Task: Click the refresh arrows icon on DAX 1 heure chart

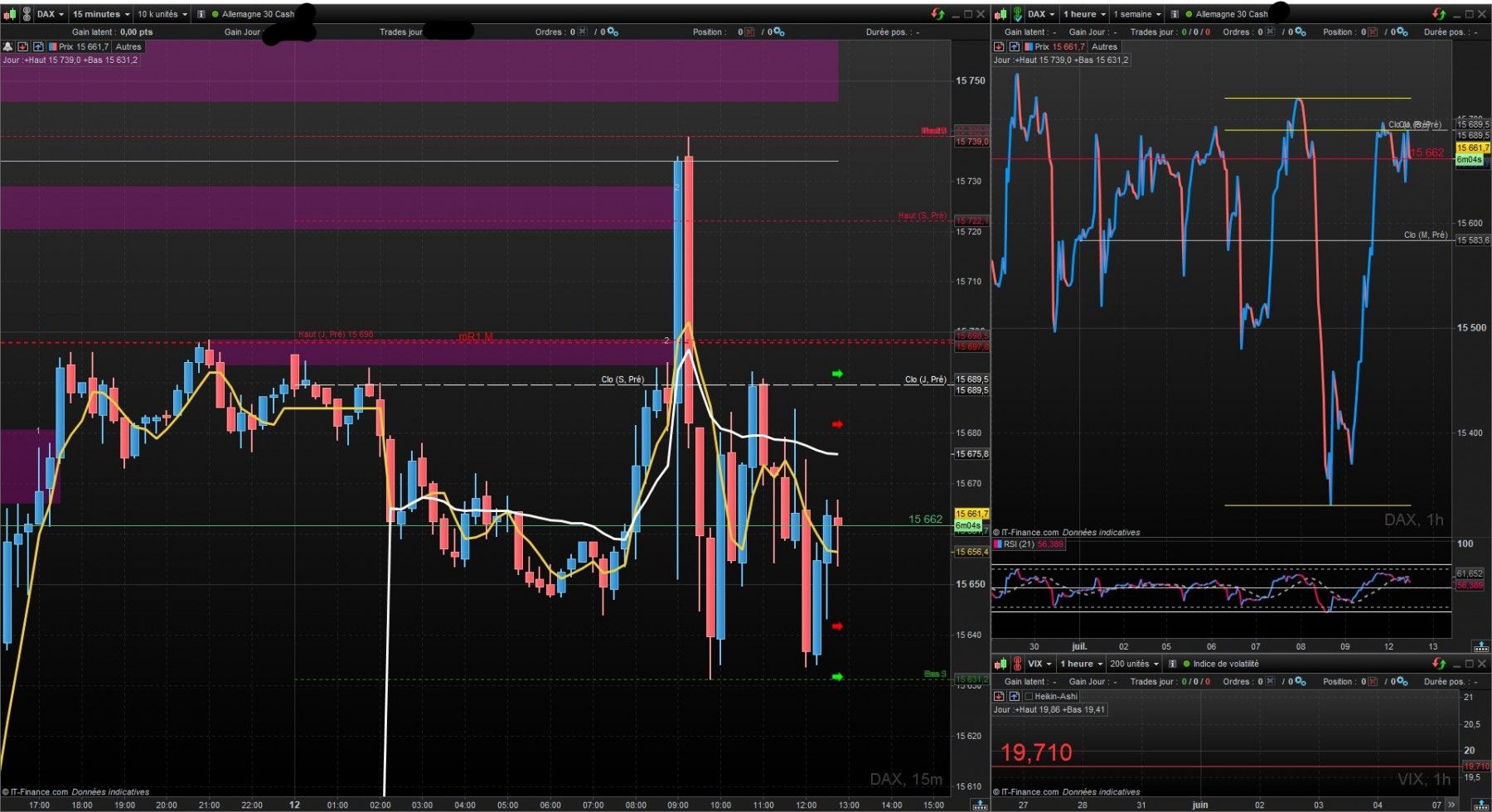Action: [x=1438, y=14]
